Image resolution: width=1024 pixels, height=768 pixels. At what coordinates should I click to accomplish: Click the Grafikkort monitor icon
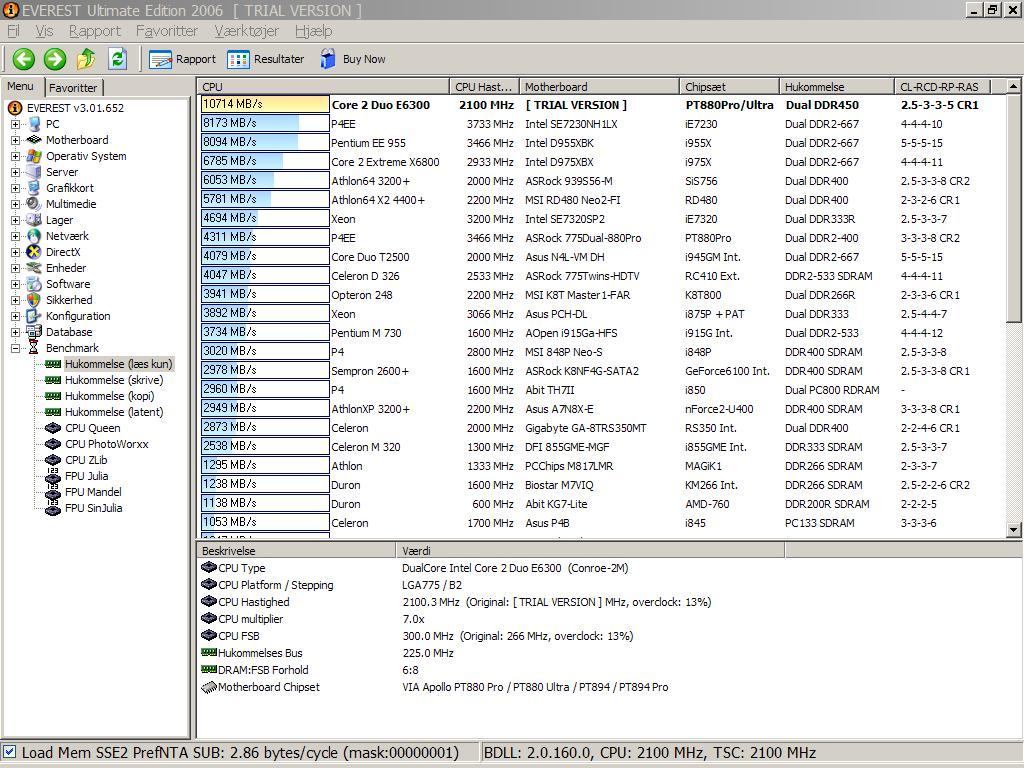(x=34, y=188)
